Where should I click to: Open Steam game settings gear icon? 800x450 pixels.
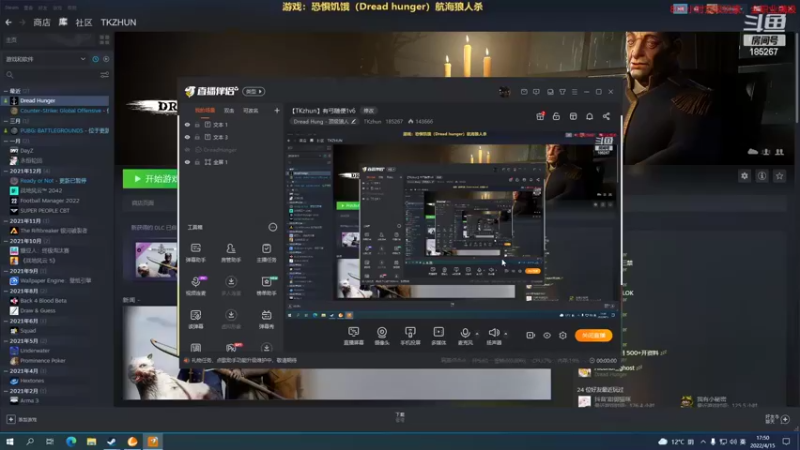click(x=744, y=176)
